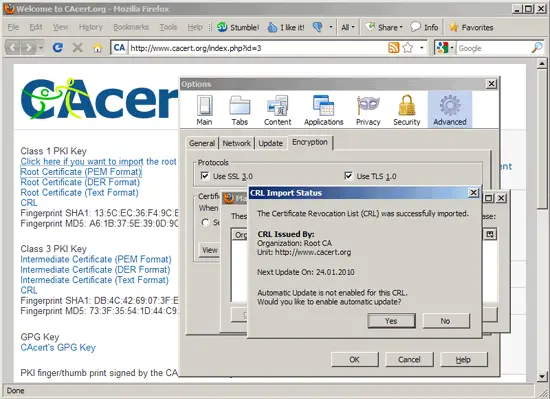Viewport: 550px width, 399px height.
Task: Click Cancel in the Options dialog
Action: (409, 359)
